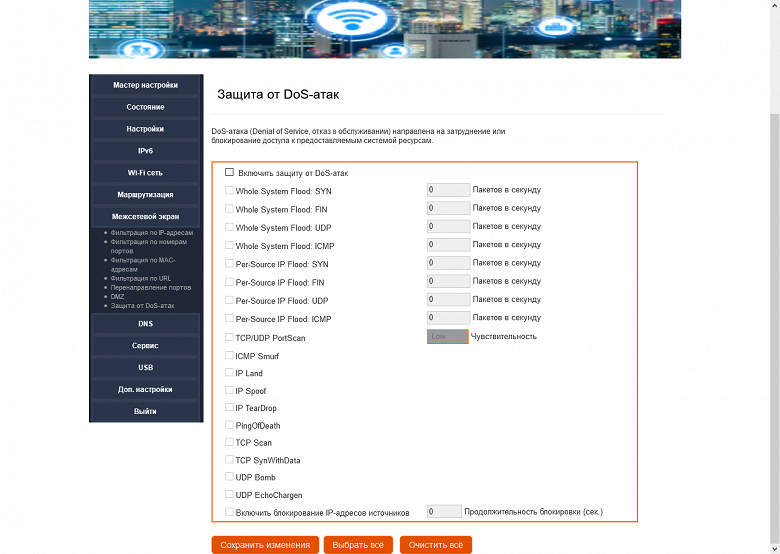Tick Whole System Flood: FIN checkbox
Image resolution: width=780 pixels, height=554 pixels.
point(229,208)
